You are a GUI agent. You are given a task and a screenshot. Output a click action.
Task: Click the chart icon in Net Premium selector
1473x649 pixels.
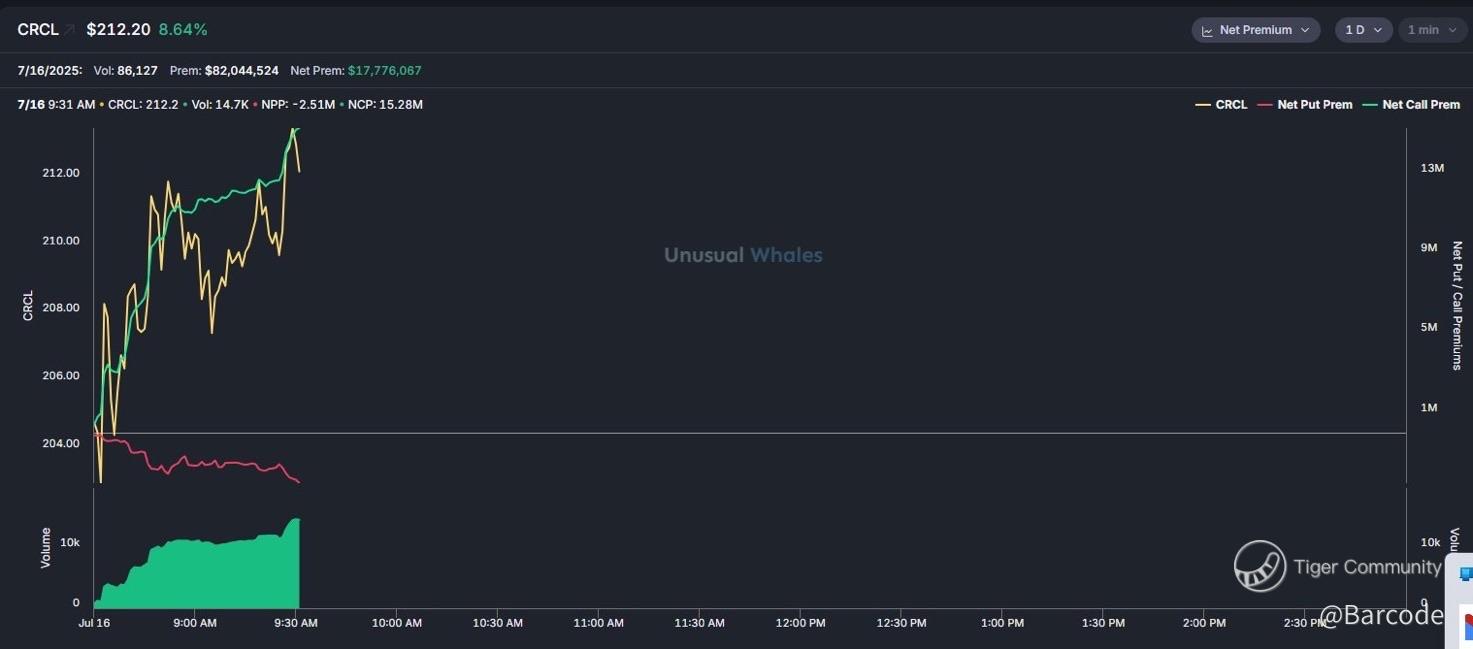pos(1207,31)
